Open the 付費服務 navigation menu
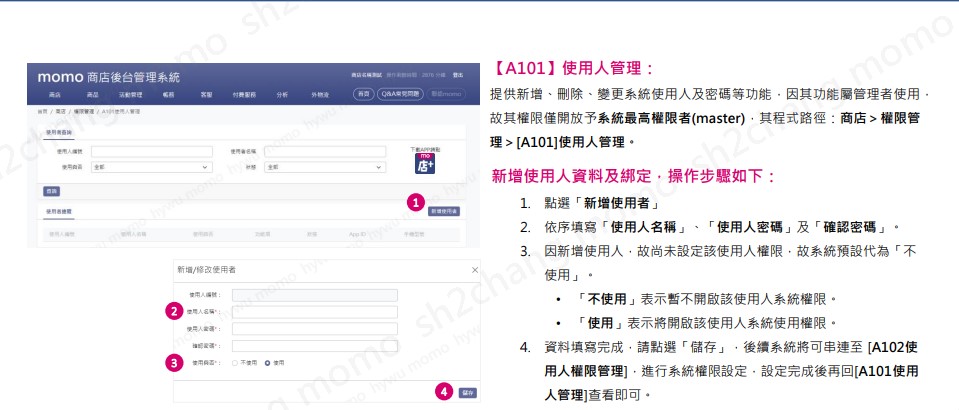959x410 pixels. click(243, 94)
